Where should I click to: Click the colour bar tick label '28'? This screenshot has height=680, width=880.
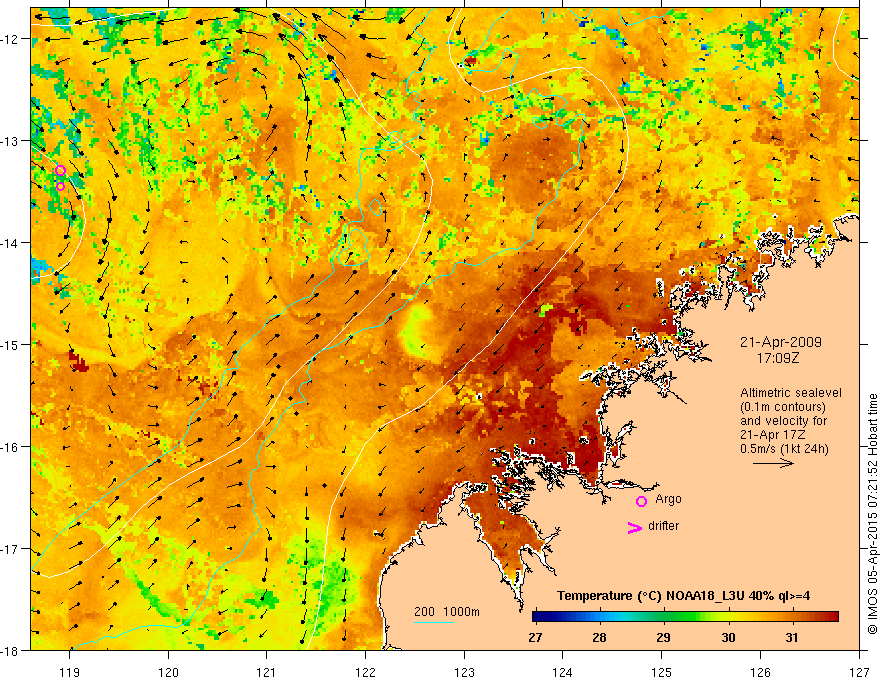(599, 638)
